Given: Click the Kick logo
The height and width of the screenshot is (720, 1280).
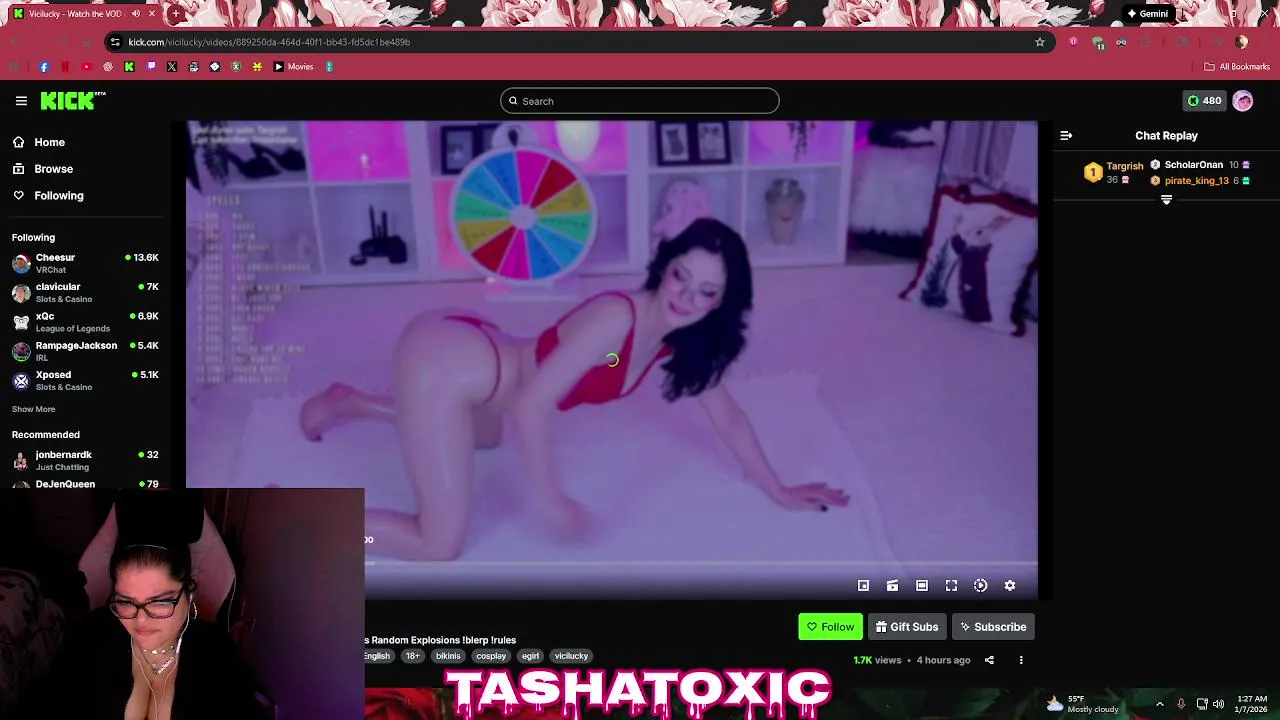Looking at the screenshot, I should pos(72,100).
